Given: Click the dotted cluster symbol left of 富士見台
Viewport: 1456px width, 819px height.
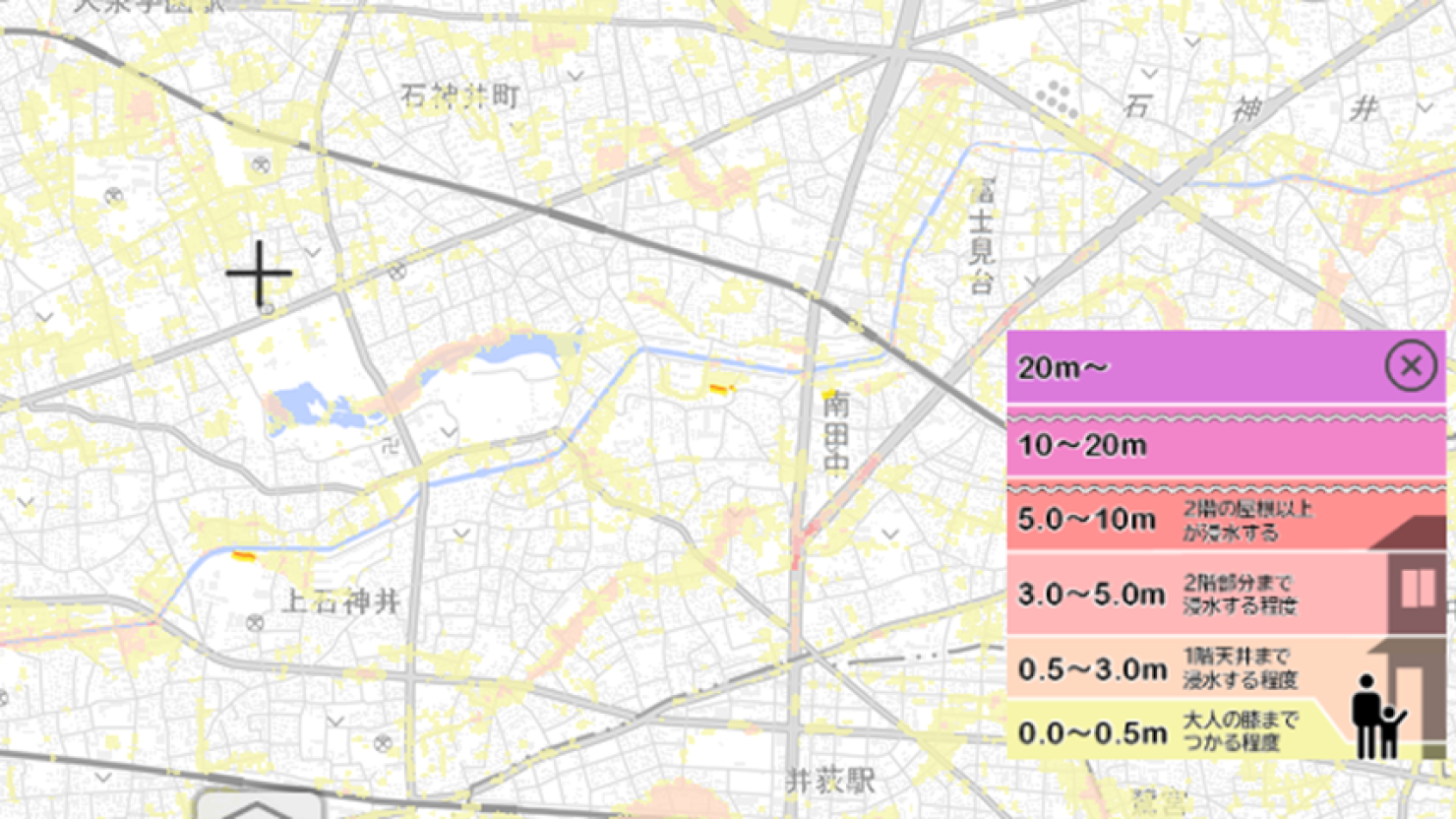Looking at the screenshot, I should 1056,96.
